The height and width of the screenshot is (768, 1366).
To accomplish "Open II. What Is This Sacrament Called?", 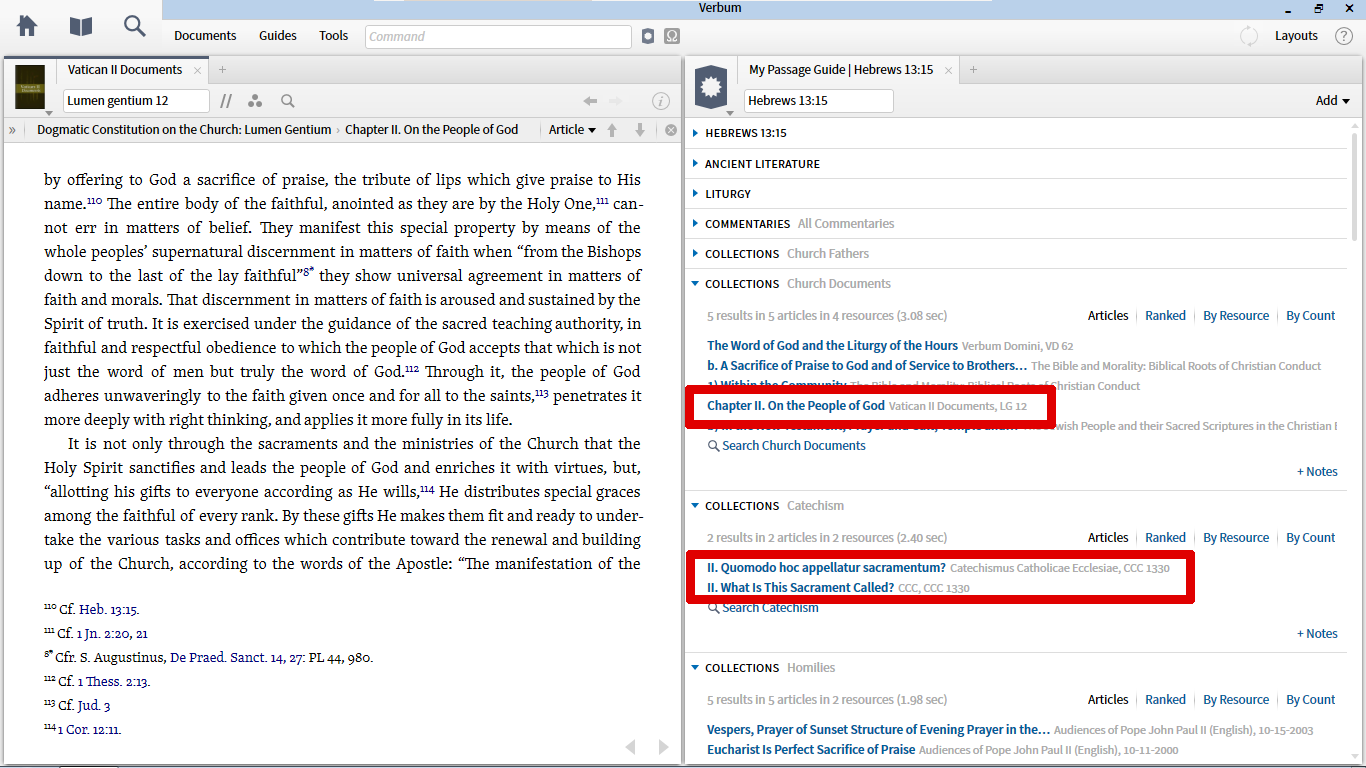I will (800, 588).
